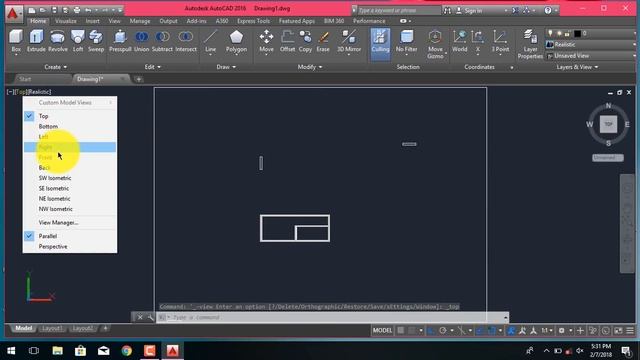Switch to Layout1 tab
640x360 pixels.
(x=52, y=328)
